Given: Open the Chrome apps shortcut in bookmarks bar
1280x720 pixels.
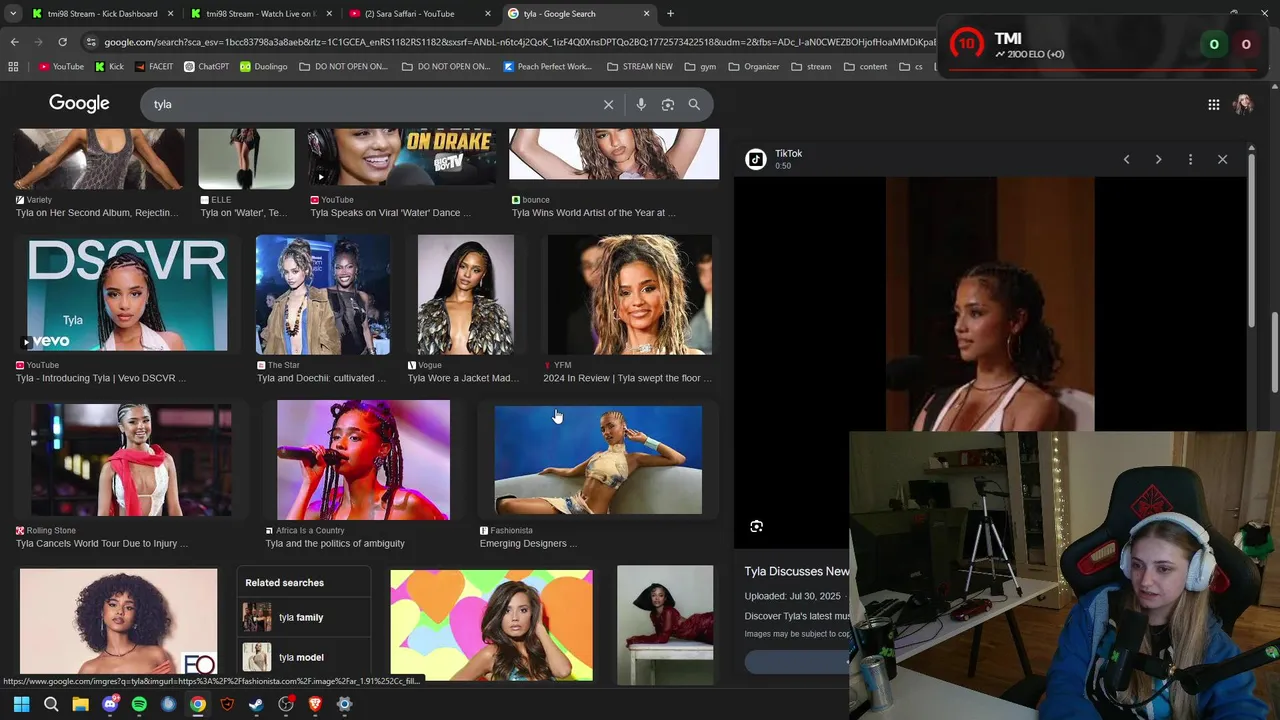Looking at the screenshot, I should [x=13, y=67].
